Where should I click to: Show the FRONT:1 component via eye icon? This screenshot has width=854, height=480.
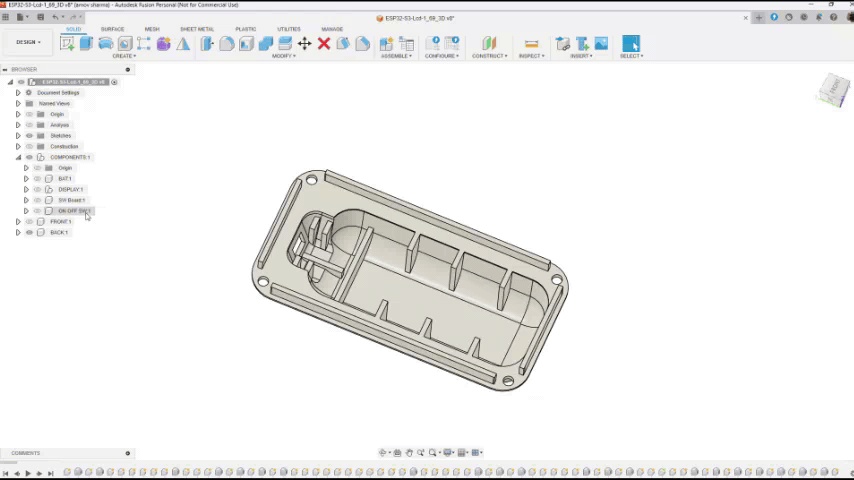[x=29, y=222]
